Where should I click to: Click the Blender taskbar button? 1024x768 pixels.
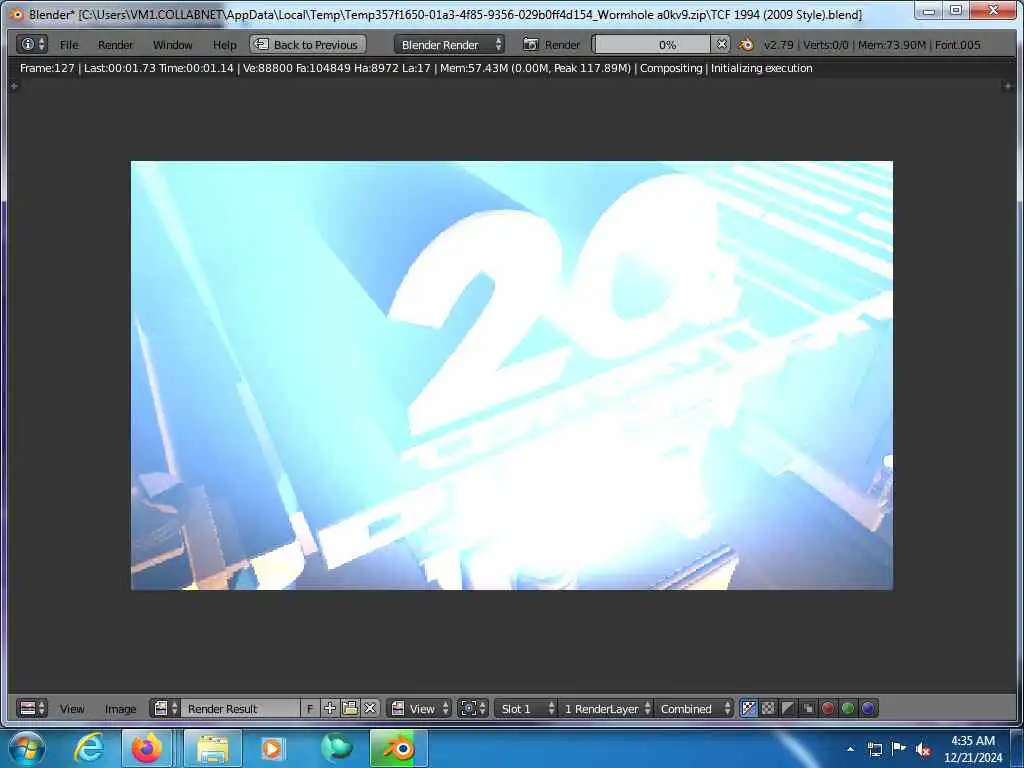point(399,748)
